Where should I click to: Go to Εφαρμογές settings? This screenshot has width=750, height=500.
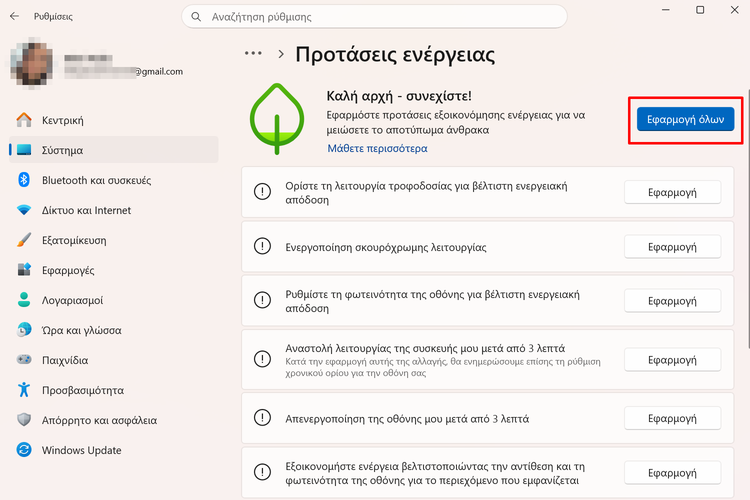pos(68,270)
